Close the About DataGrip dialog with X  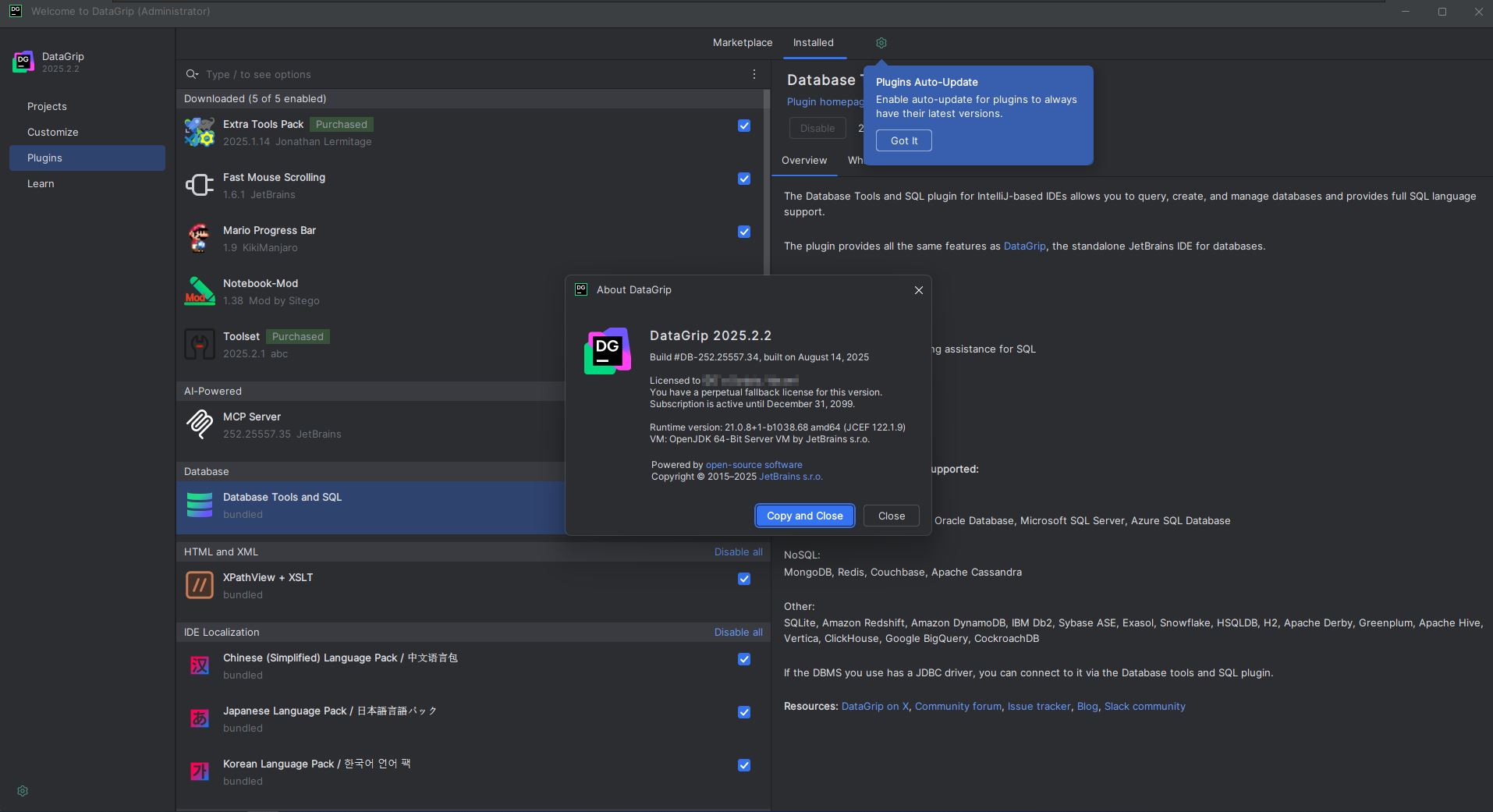tap(919, 290)
